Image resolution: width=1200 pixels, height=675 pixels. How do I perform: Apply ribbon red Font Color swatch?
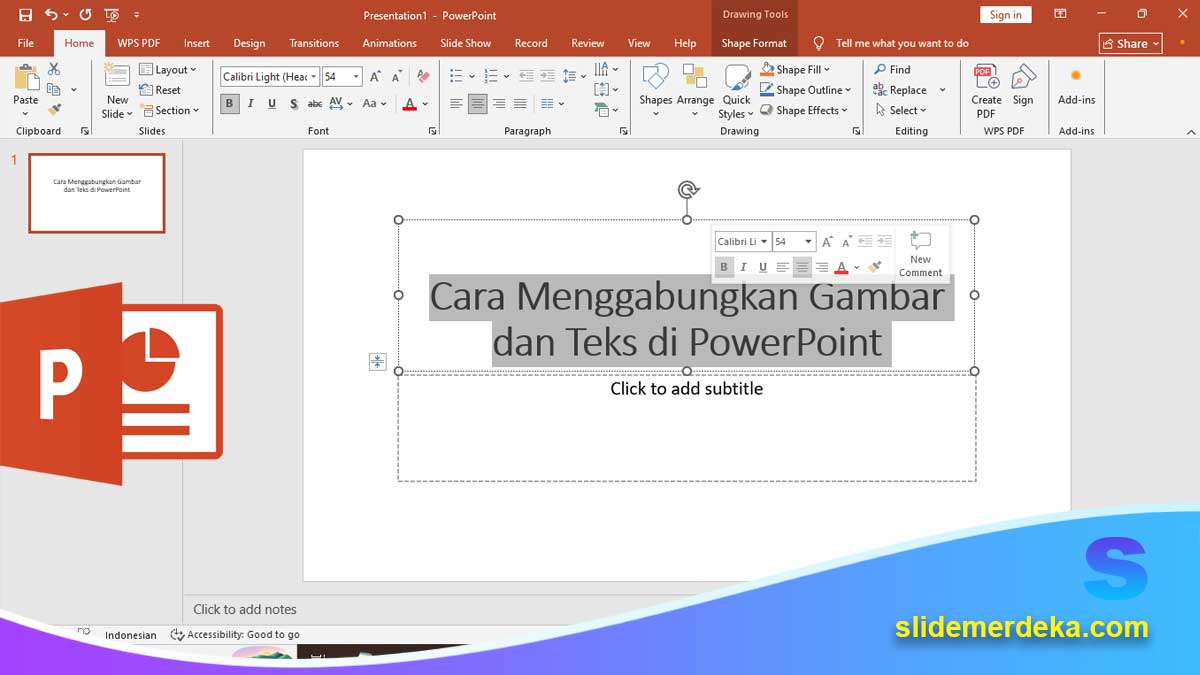point(409,104)
